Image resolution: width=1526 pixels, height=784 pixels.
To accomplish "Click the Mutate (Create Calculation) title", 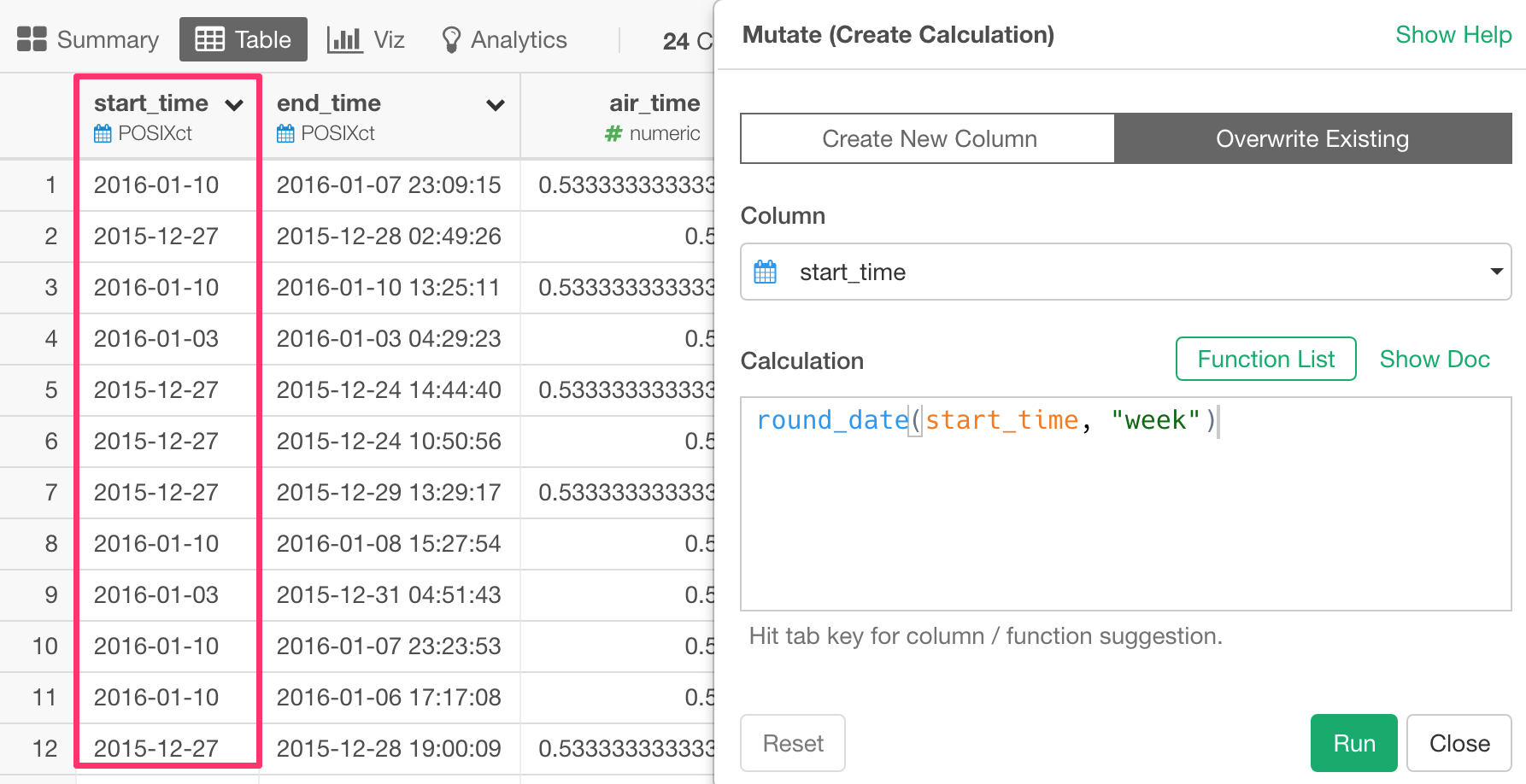I will [898, 34].
